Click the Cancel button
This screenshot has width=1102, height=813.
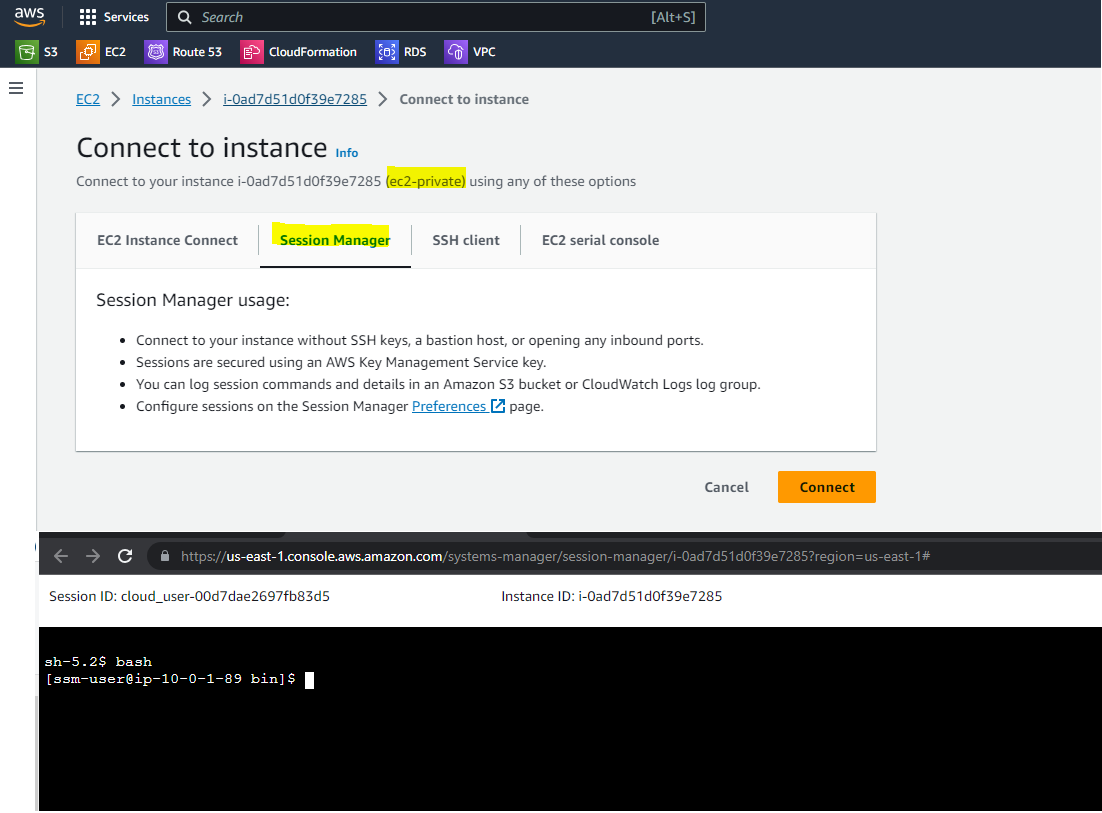tap(726, 487)
